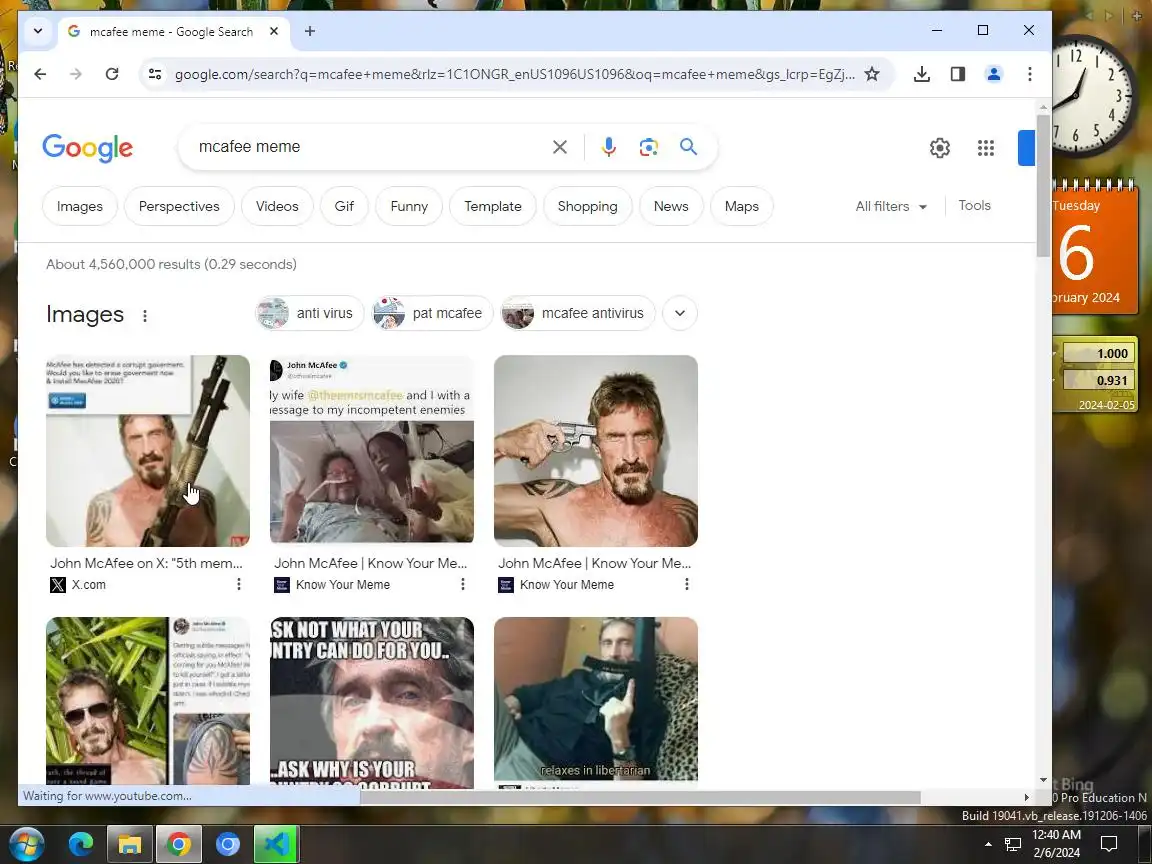Viewport: 1152px width, 864px height.
Task: Reload the Google search page
Action: (x=112, y=74)
